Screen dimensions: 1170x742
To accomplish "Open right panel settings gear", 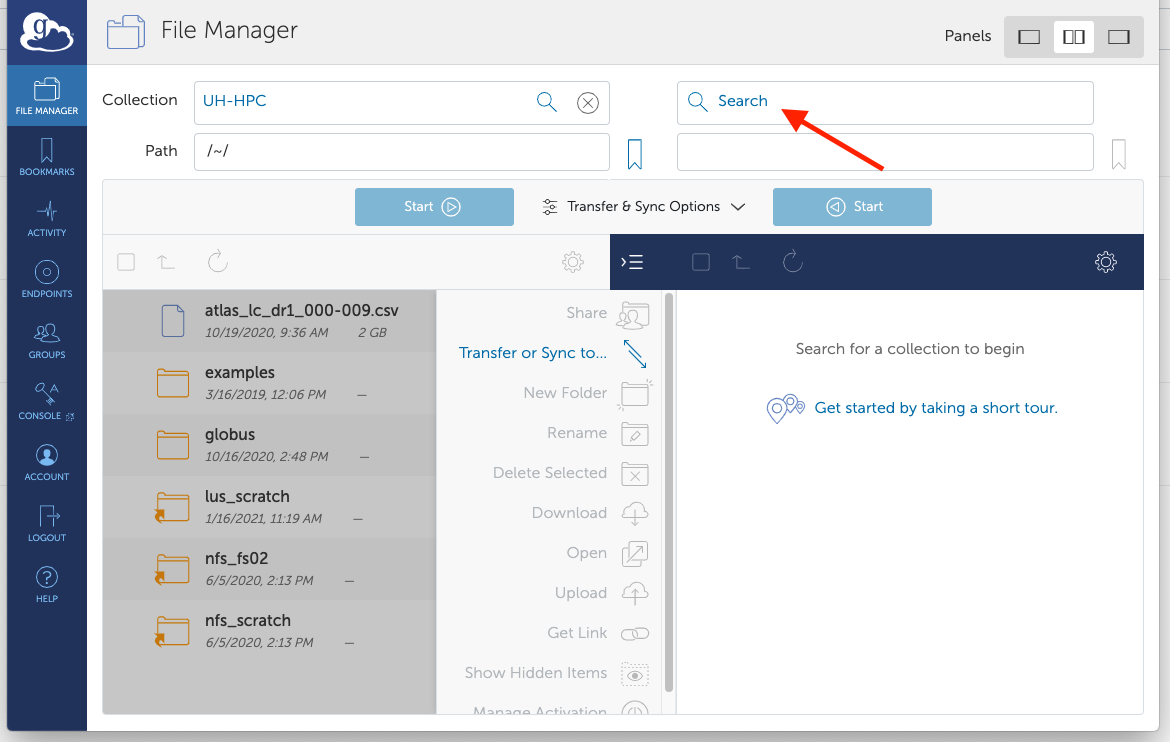I will 1106,262.
